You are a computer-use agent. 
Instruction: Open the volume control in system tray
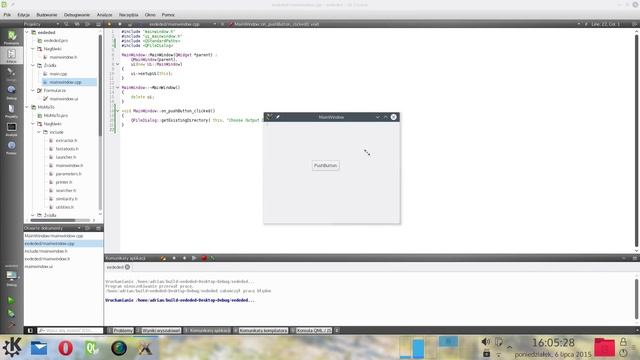[485, 342]
